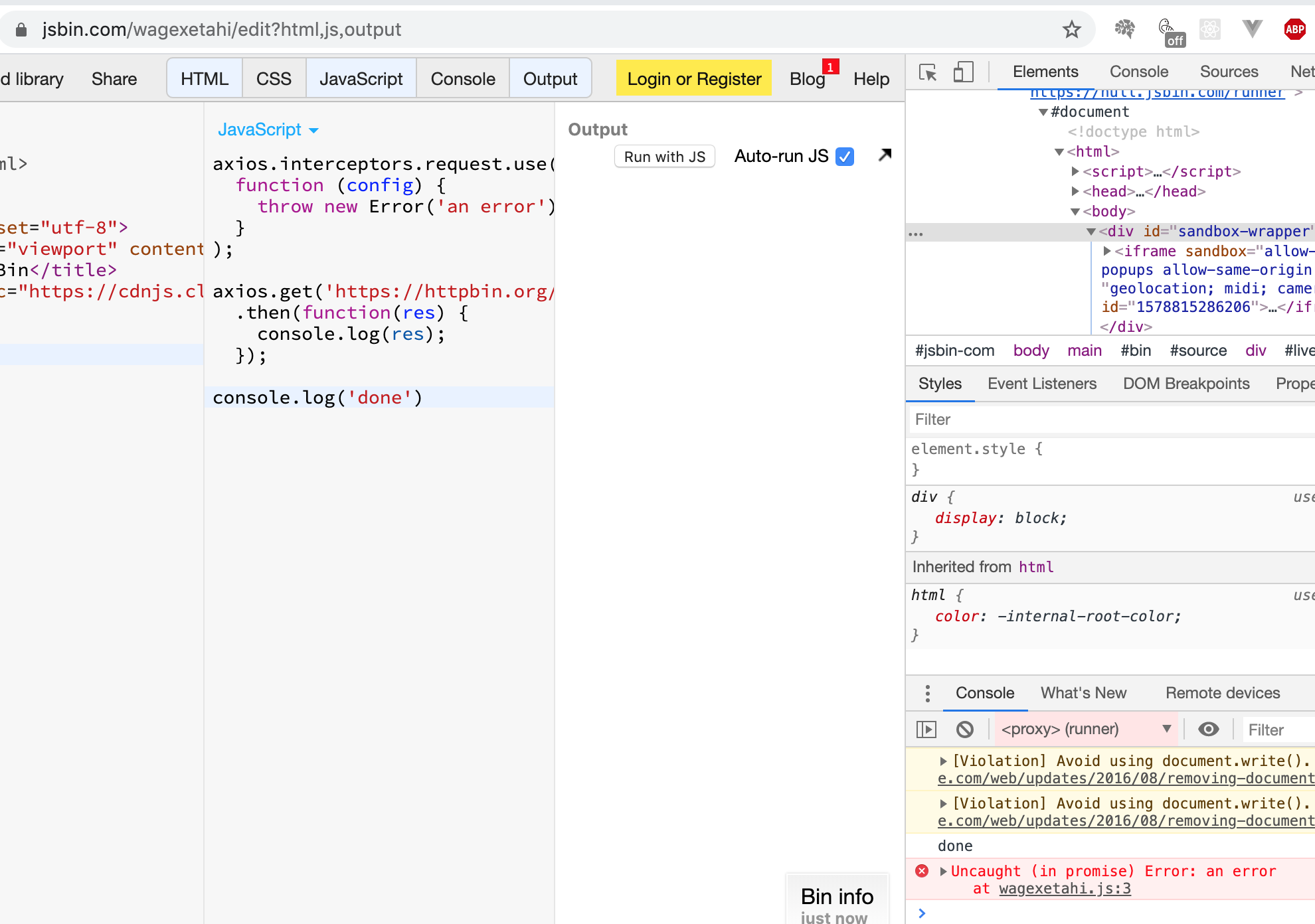Uncheck the Auto-run JS checkbox
The height and width of the screenshot is (924, 1315).
coord(845,157)
